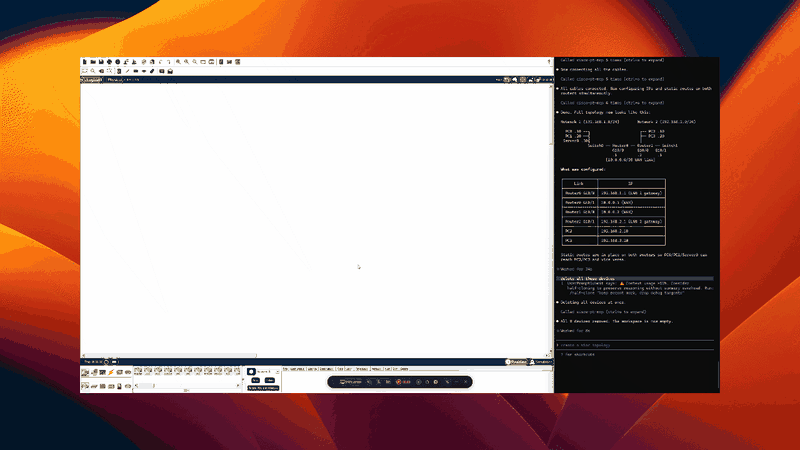Click workspace horizontal scrollbar thumb

click(170, 355)
